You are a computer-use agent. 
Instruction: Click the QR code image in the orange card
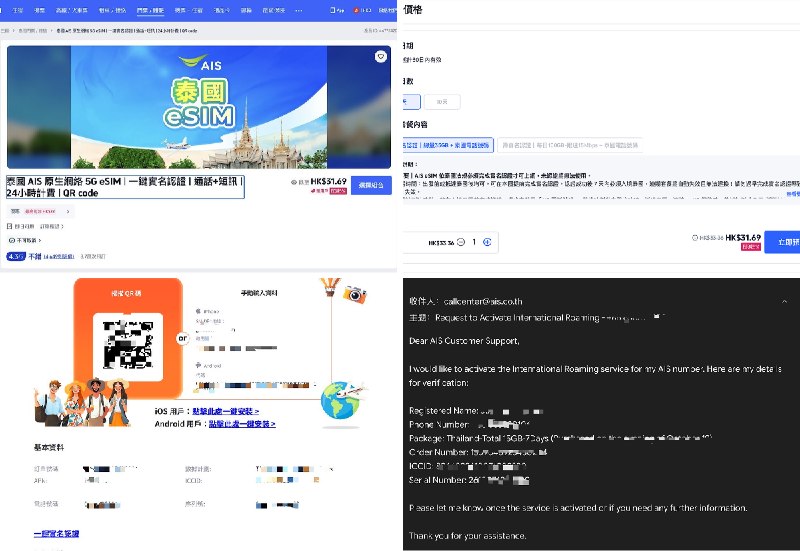pos(128,344)
